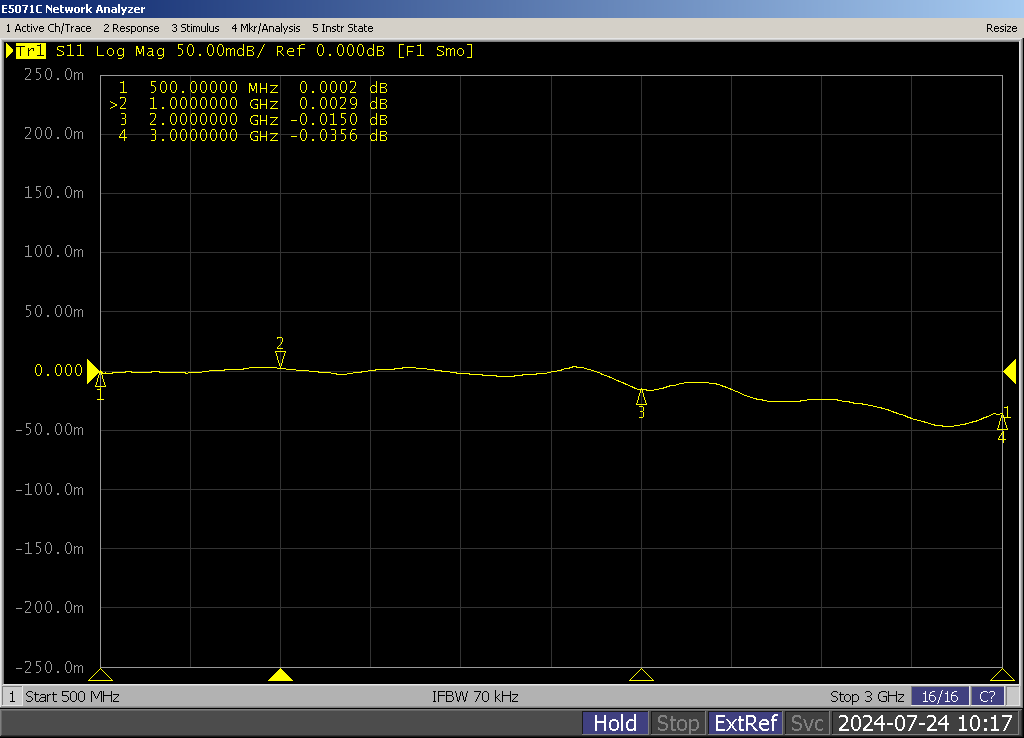Expand the 4 Mkr/Analysis menu
Screen dimensions: 1024x738
tap(265, 28)
